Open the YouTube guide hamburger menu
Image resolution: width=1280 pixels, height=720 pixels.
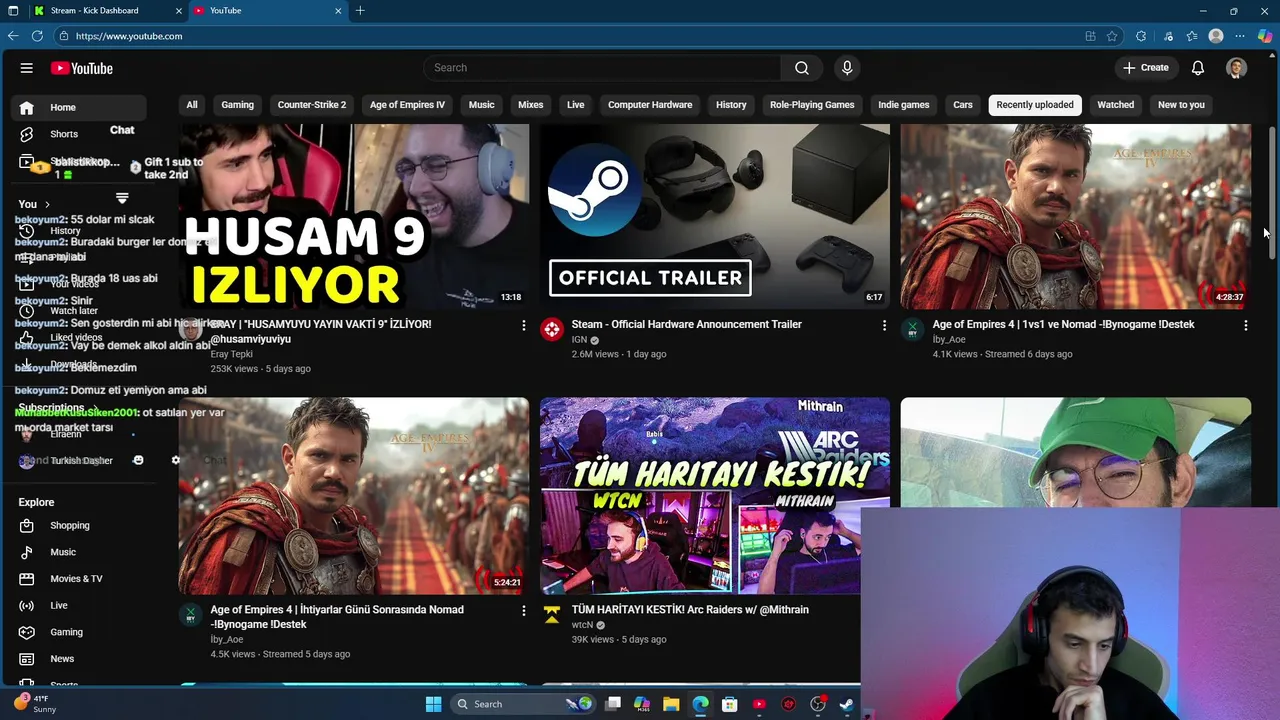coord(27,68)
